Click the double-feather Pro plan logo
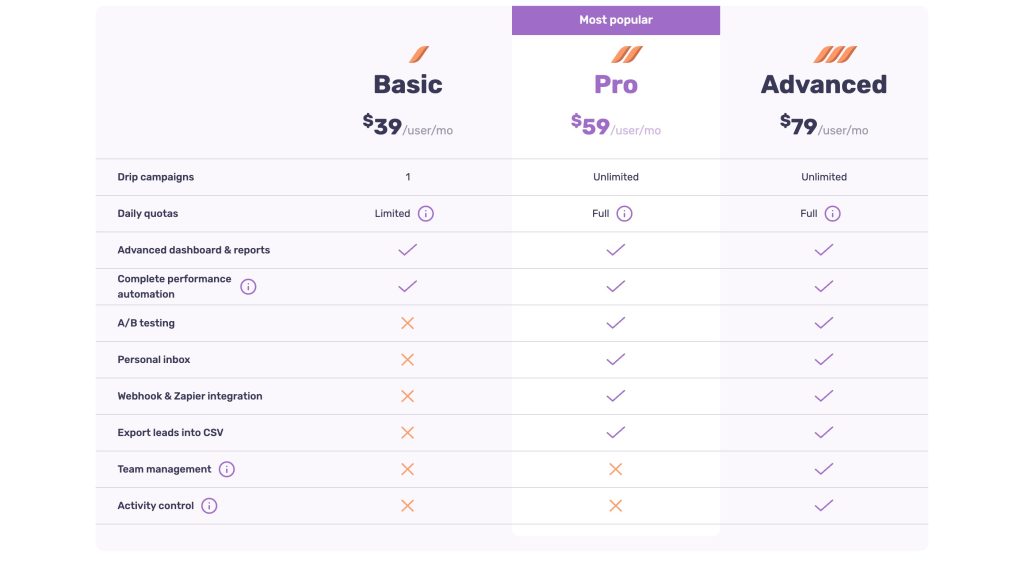The width and height of the screenshot is (1024, 569). click(x=627, y=54)
